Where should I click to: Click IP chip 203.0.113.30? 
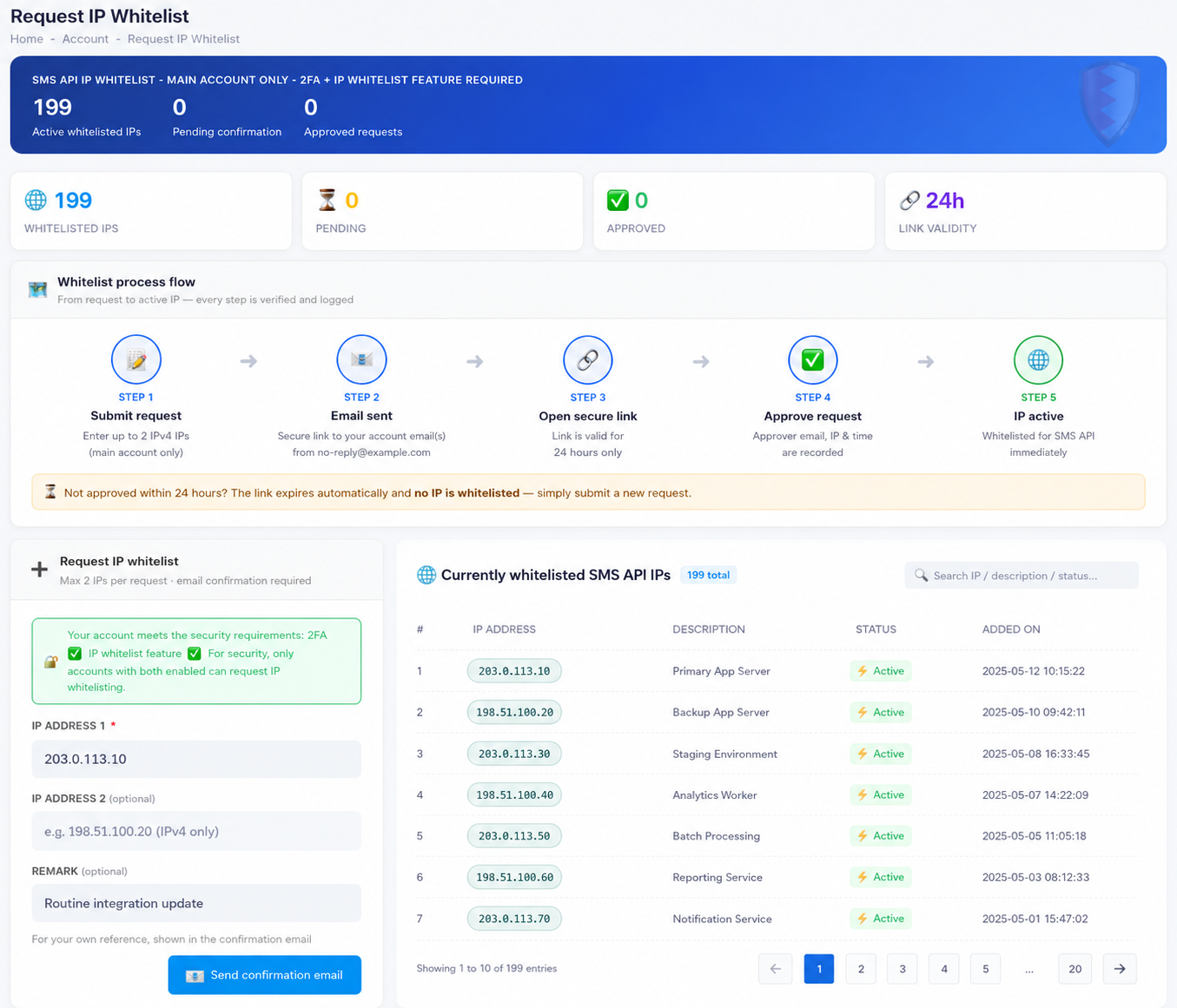pos(514,754)
